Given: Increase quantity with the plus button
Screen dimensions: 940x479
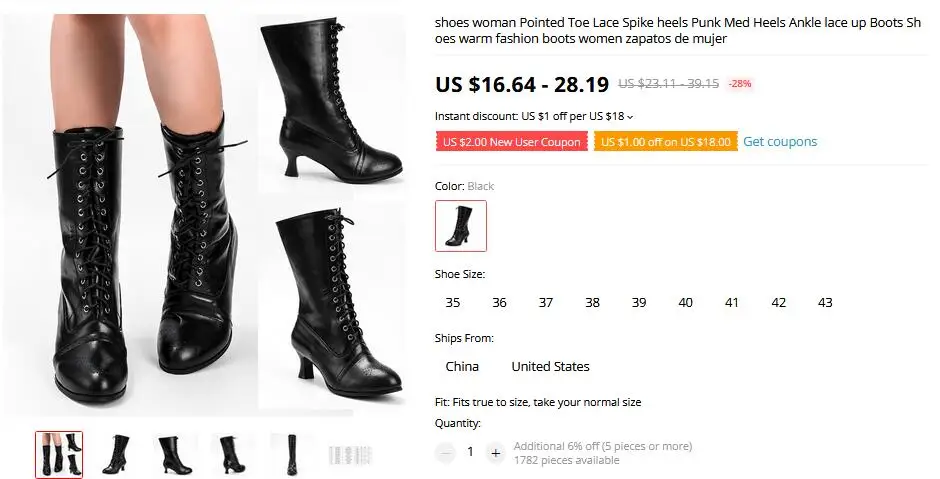Looking at the screenshot, I should pos(495,453).
